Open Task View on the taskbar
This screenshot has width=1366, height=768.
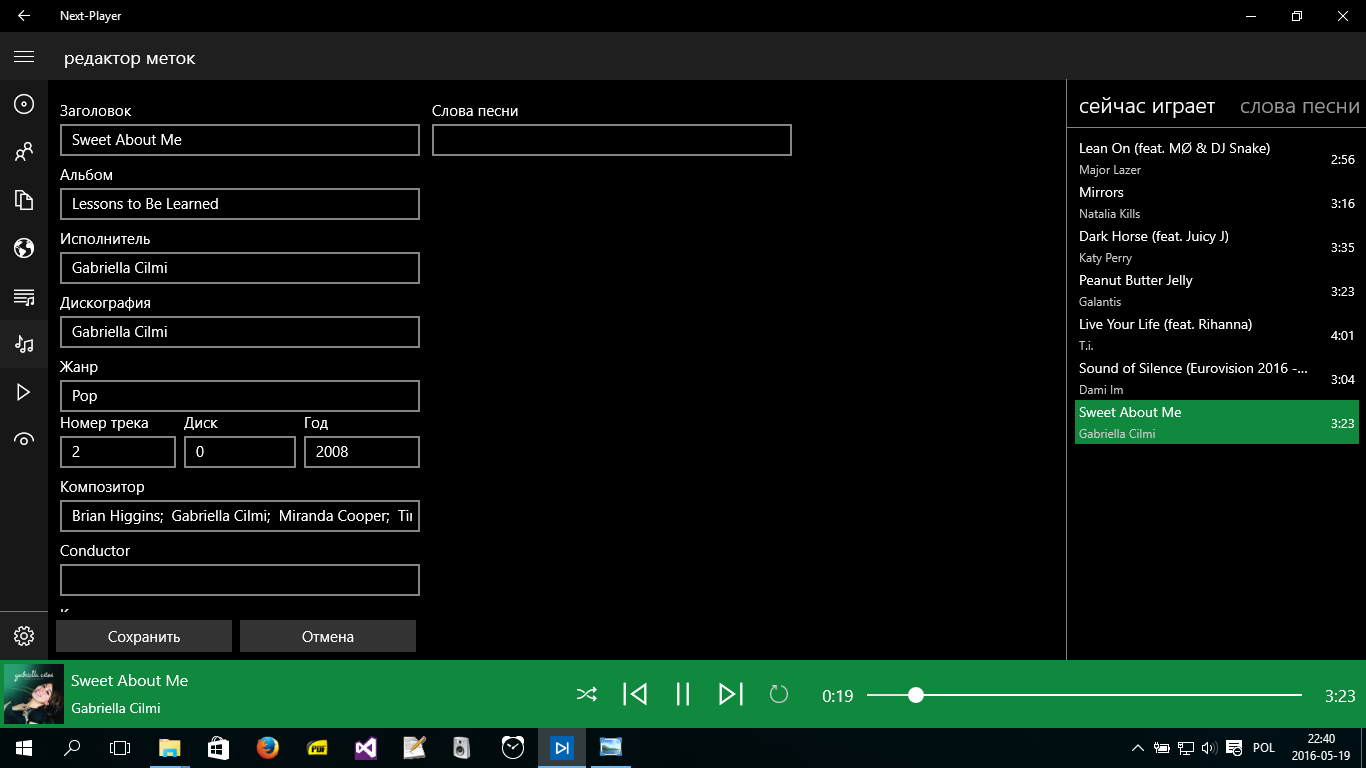pos(120,747)
